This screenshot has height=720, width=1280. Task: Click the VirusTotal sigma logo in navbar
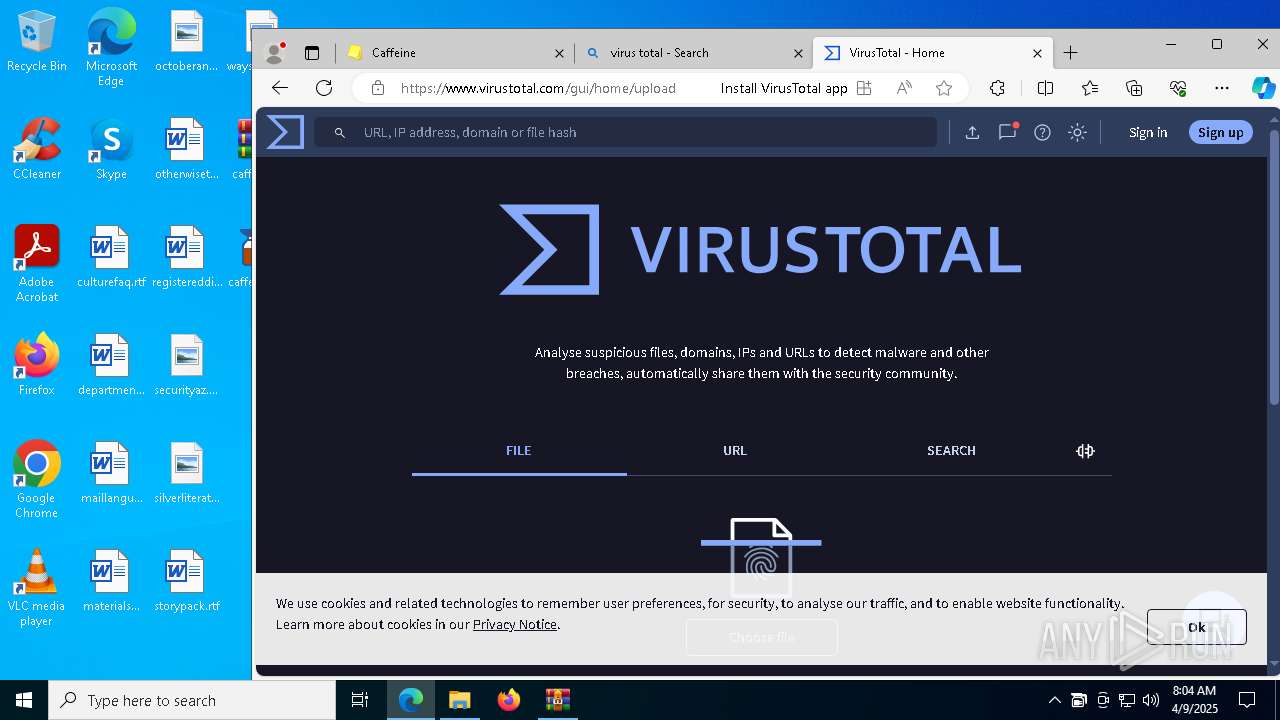pyautogui.click(x=285, y=132)
